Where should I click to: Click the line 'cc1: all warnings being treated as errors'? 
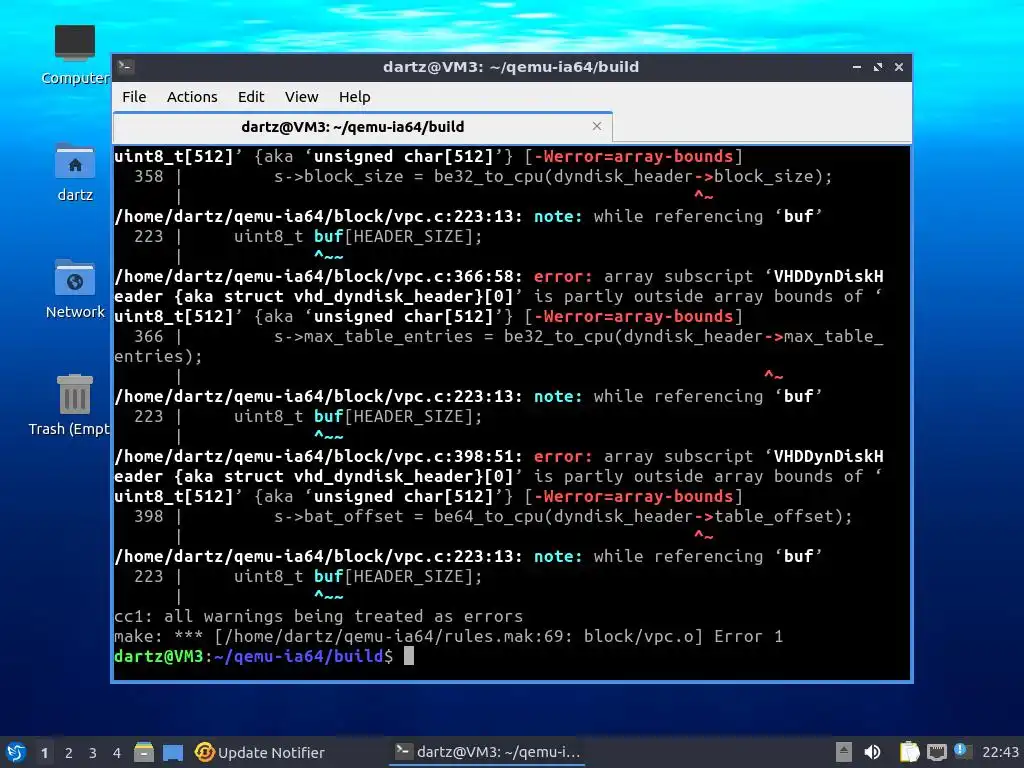[x=319, y=616]
